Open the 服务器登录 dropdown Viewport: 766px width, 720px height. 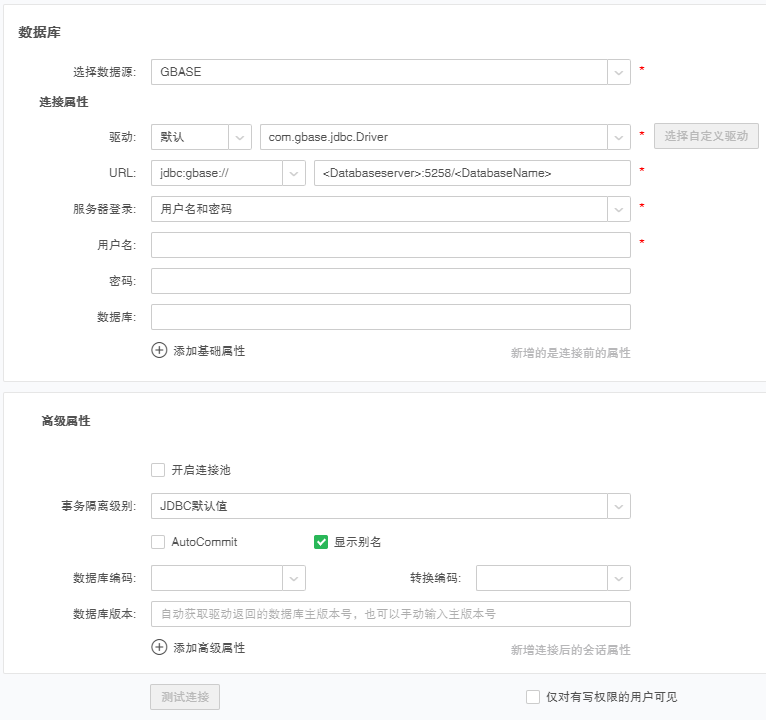click(x=619, y=209)
